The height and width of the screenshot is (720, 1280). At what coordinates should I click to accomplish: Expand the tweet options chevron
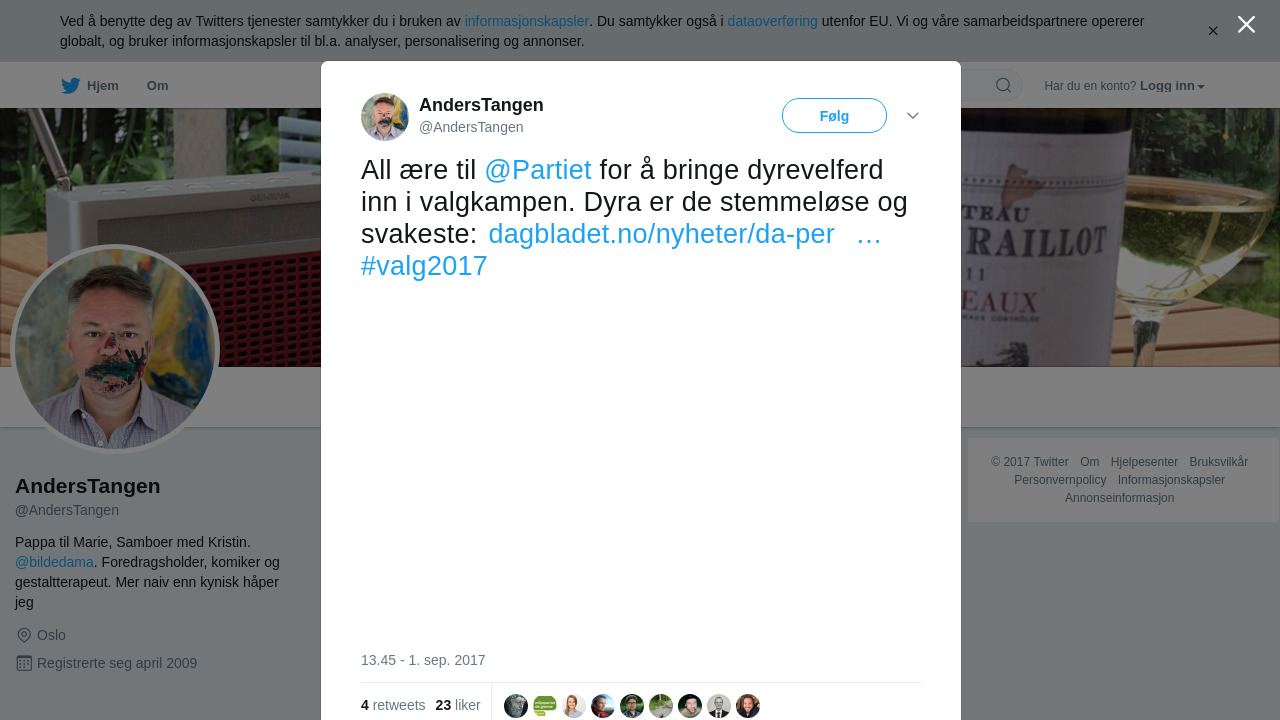click(x=913, y=116)
